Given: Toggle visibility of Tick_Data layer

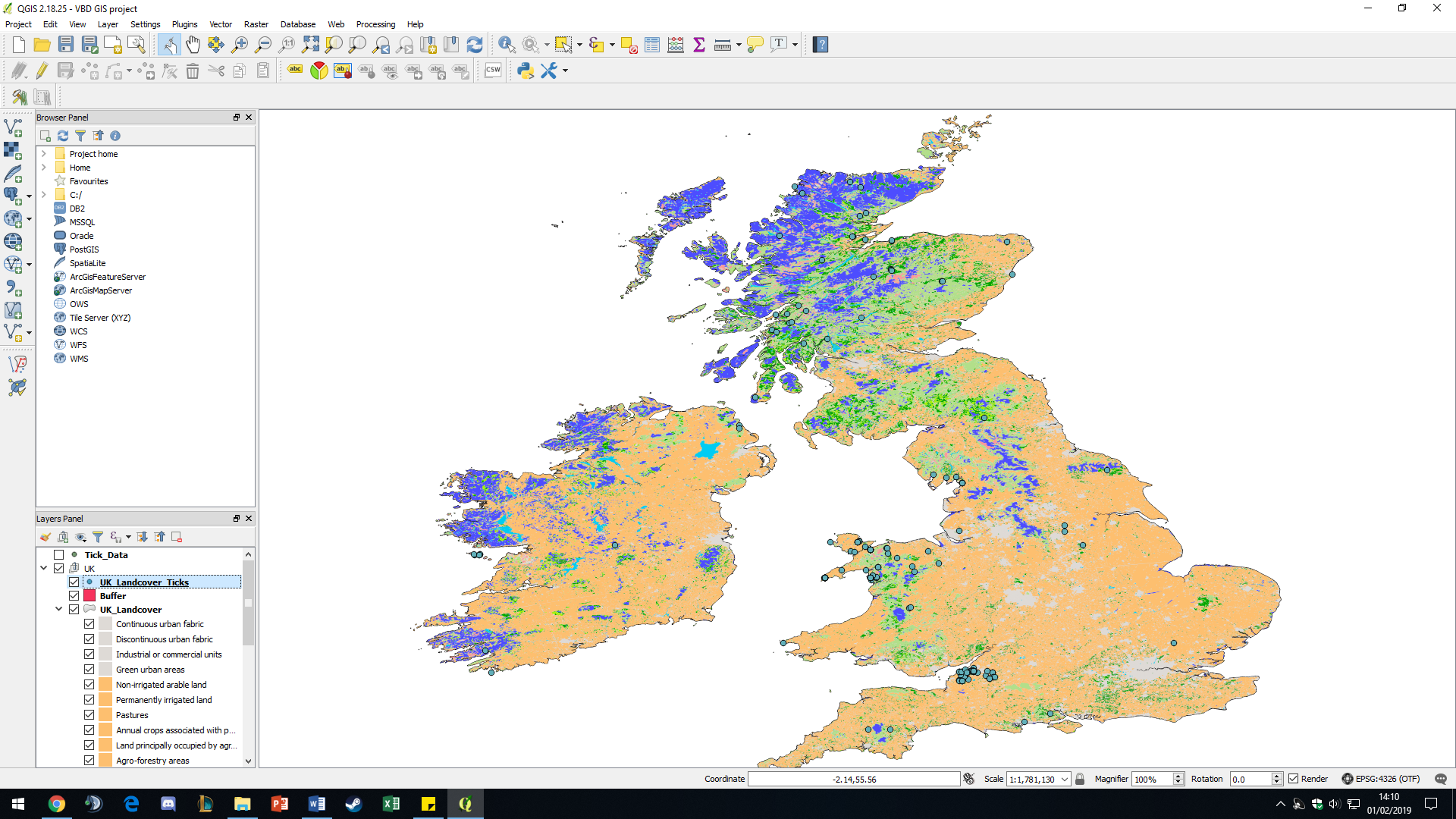Looking at the screenshot, I should (59, 555).
